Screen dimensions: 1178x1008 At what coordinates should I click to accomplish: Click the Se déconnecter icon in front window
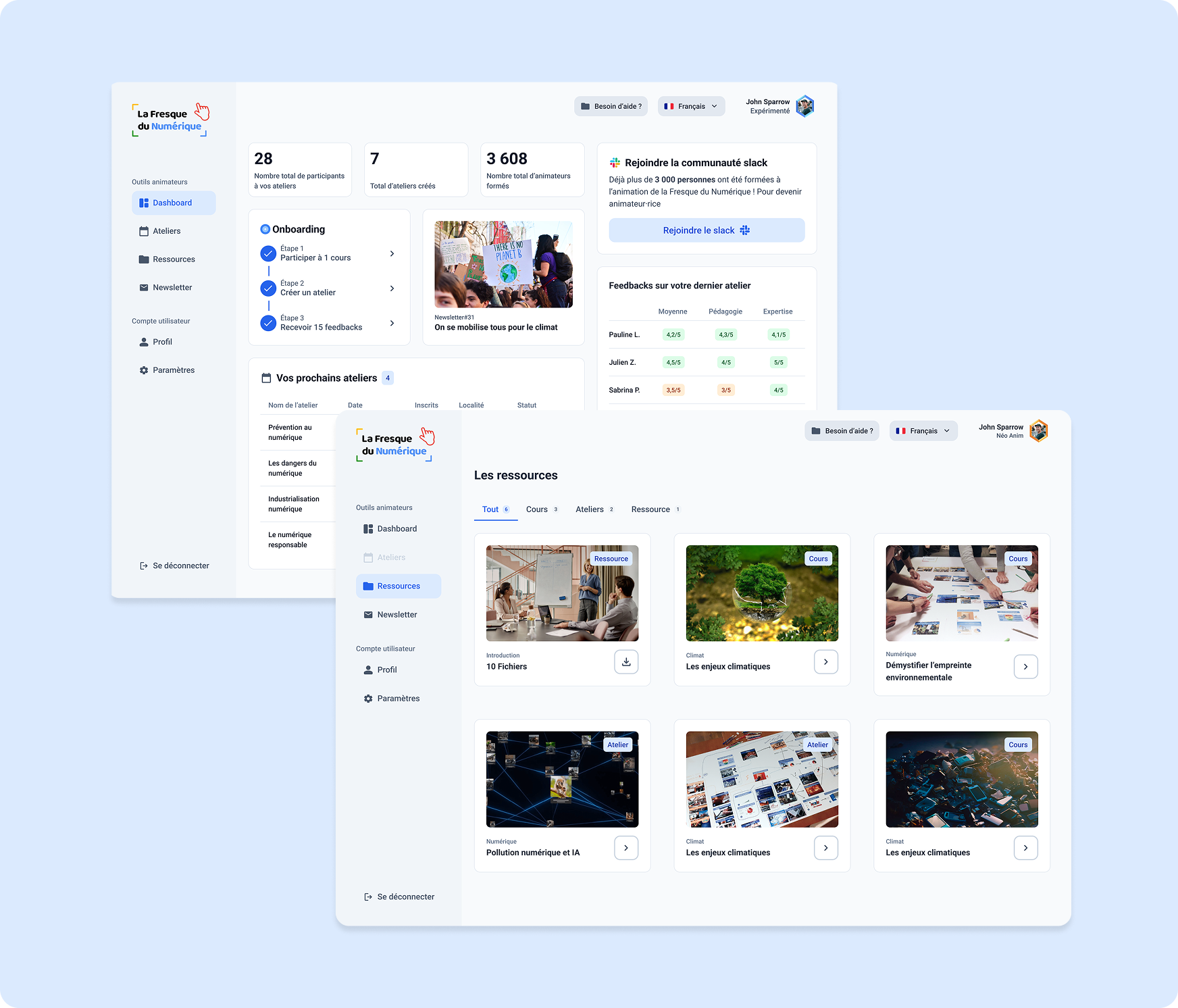tap(368, 897)
